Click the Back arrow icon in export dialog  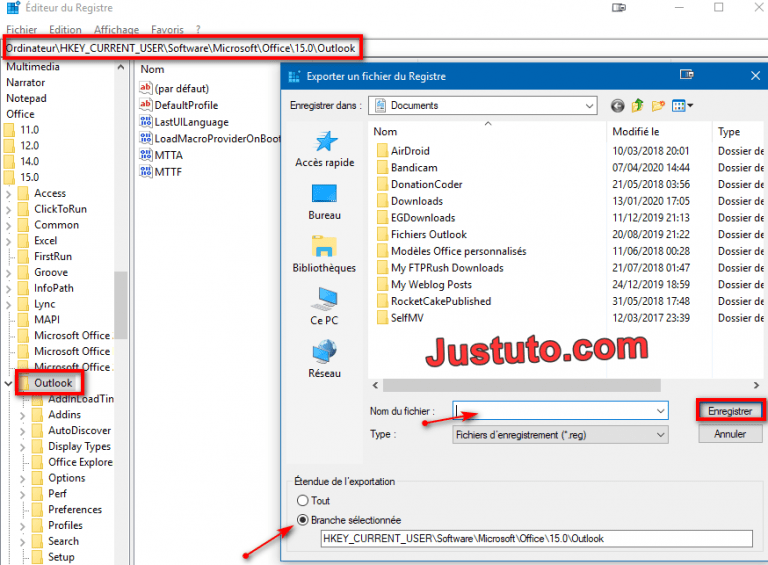pyautogui.click(x=617, y=105)
